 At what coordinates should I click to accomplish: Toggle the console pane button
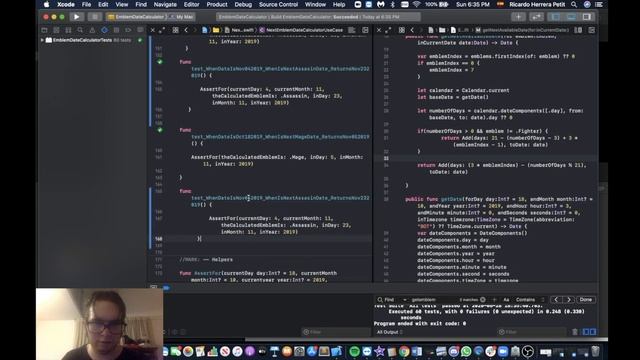pyautogui.click(x=593, y=332)
